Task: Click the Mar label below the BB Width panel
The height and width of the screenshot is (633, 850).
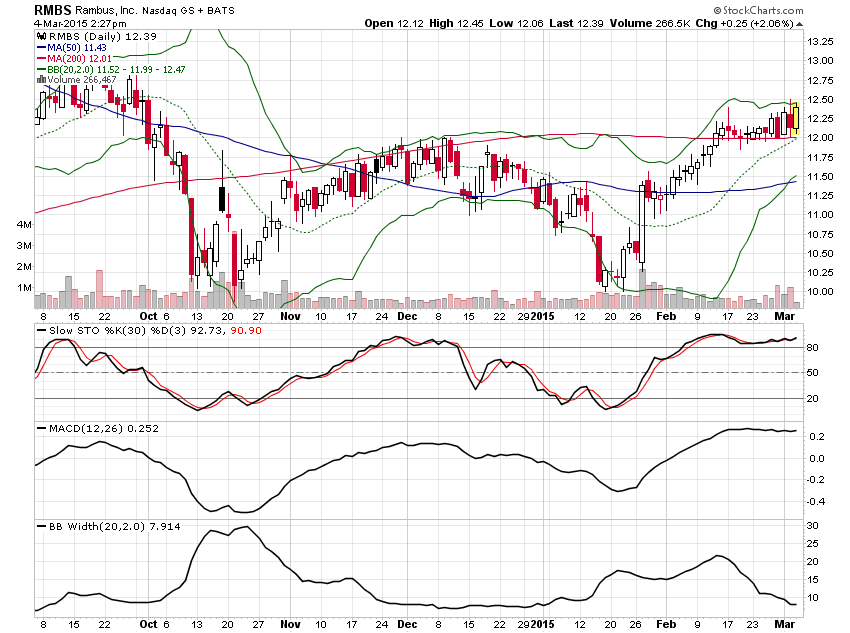Action: point(785,624)
